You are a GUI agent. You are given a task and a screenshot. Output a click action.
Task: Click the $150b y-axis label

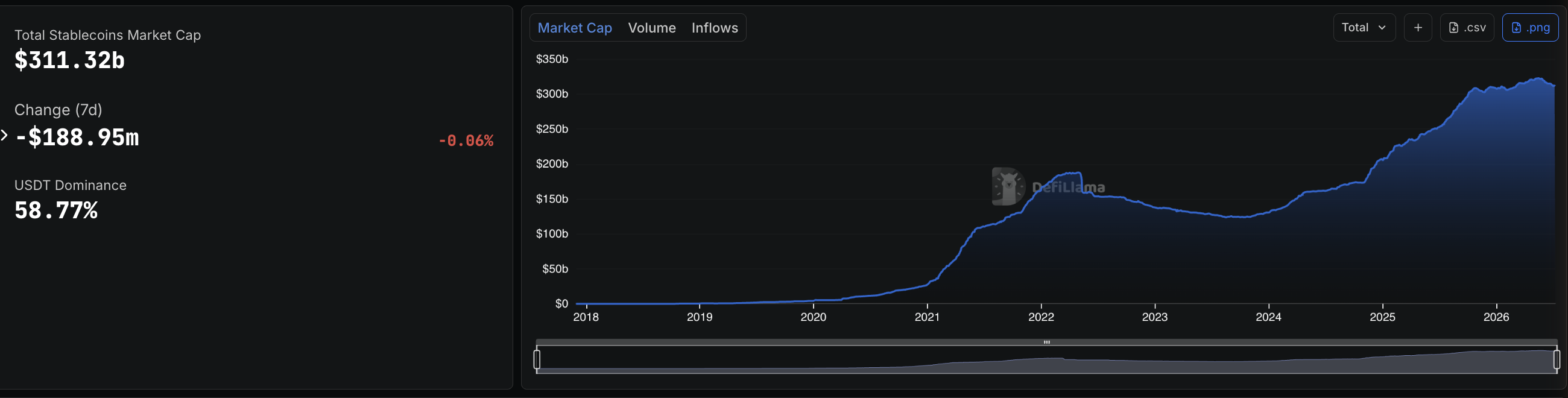pos(552,199)
